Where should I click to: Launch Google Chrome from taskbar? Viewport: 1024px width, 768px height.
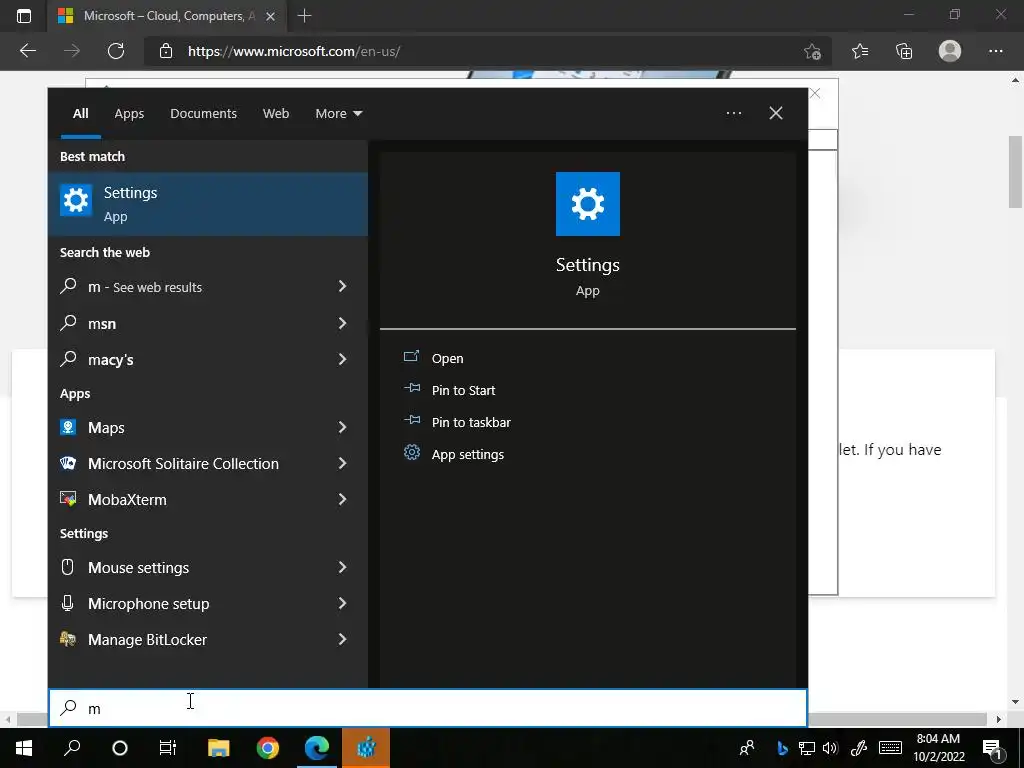268,748
